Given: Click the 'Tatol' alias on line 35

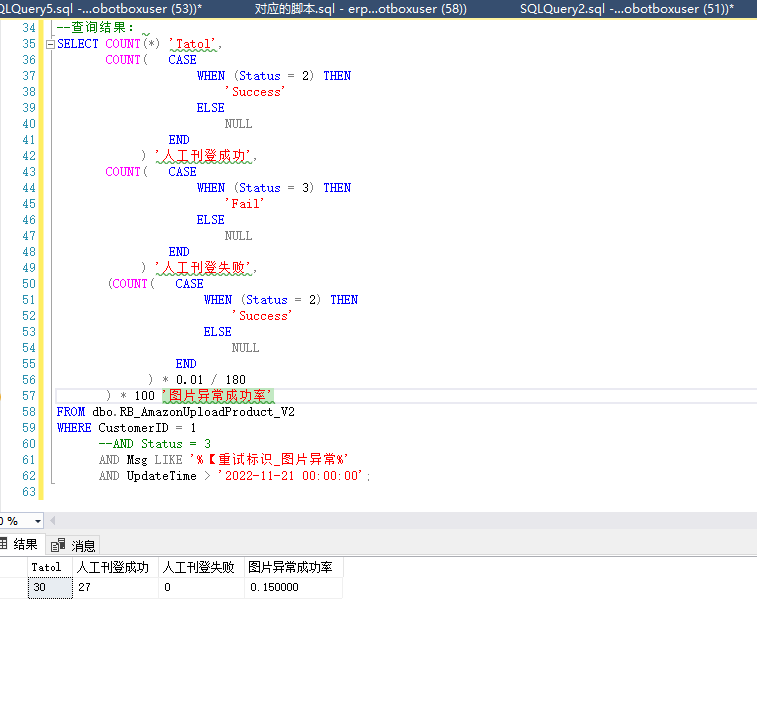Looking at the screenshot, I should point(193,44).
